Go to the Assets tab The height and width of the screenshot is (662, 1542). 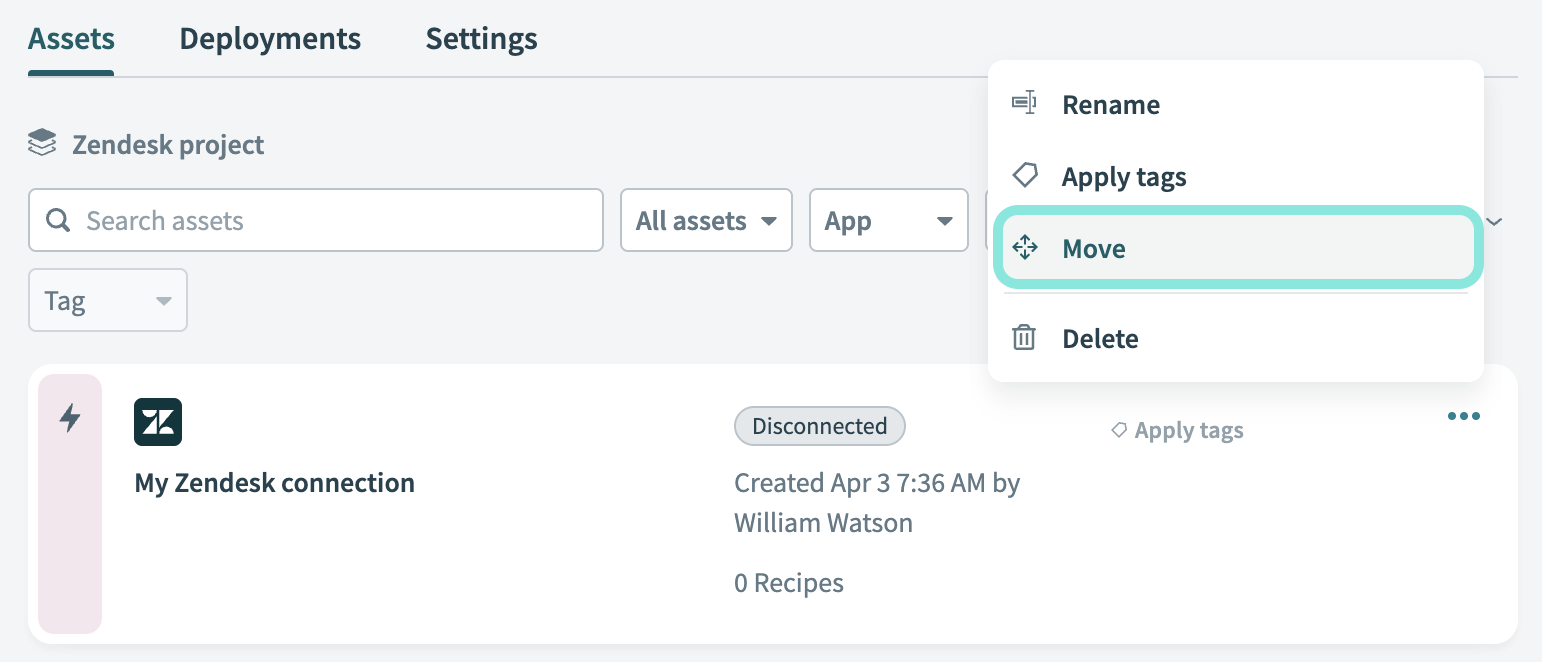pos(71,39)
